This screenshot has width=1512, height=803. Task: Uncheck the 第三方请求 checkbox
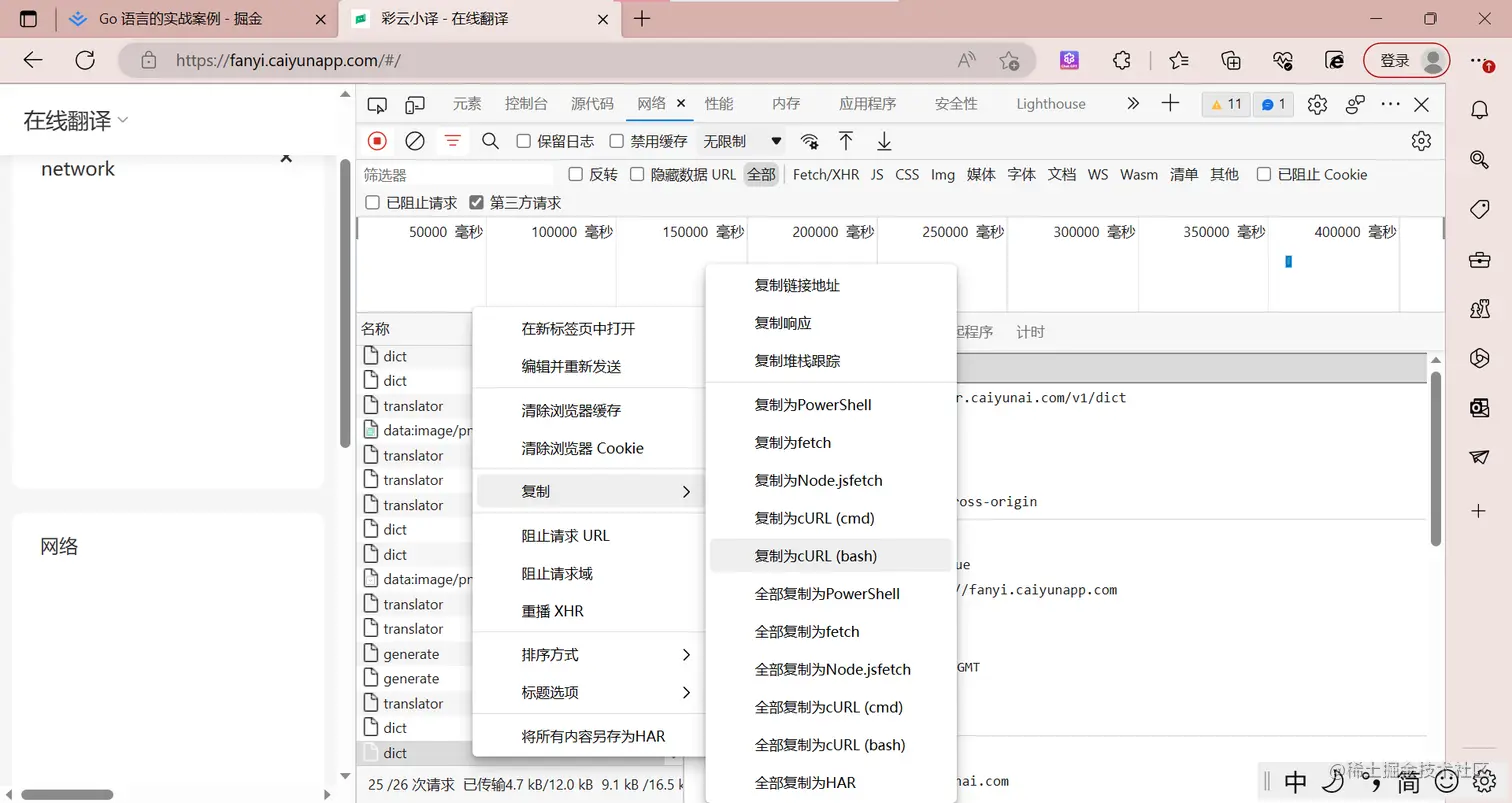tap(476, 203)
